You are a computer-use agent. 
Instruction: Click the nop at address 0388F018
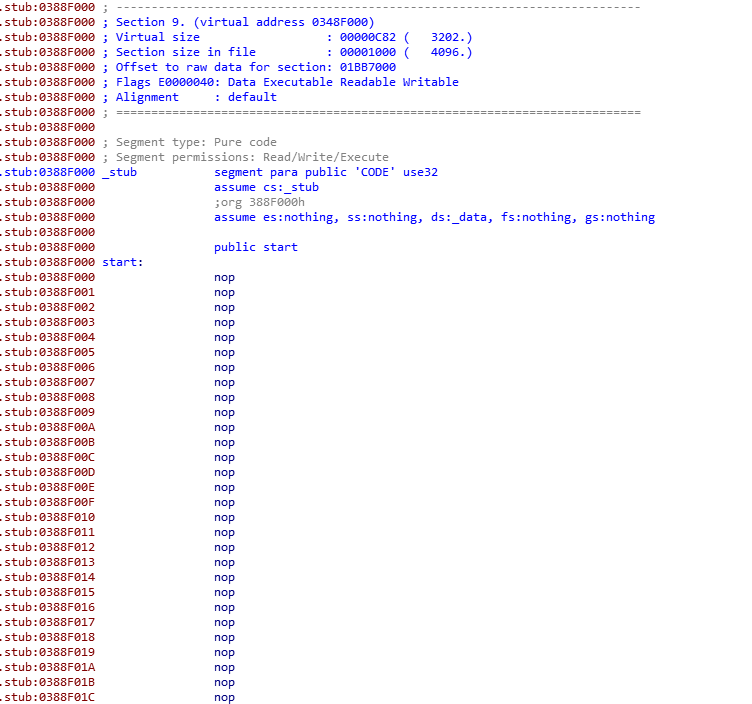point(224,637)
